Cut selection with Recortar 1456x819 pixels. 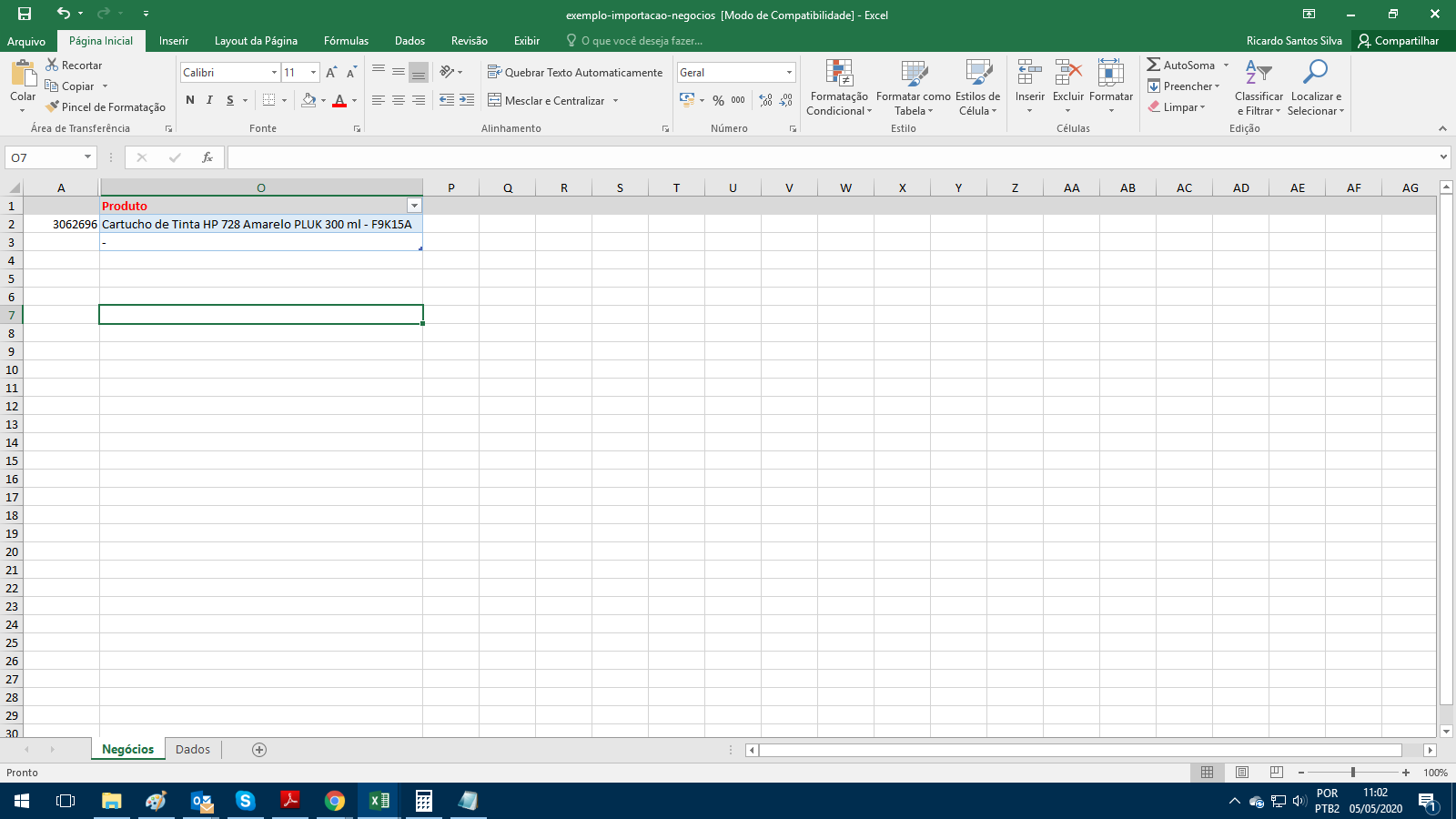(74, 66)
